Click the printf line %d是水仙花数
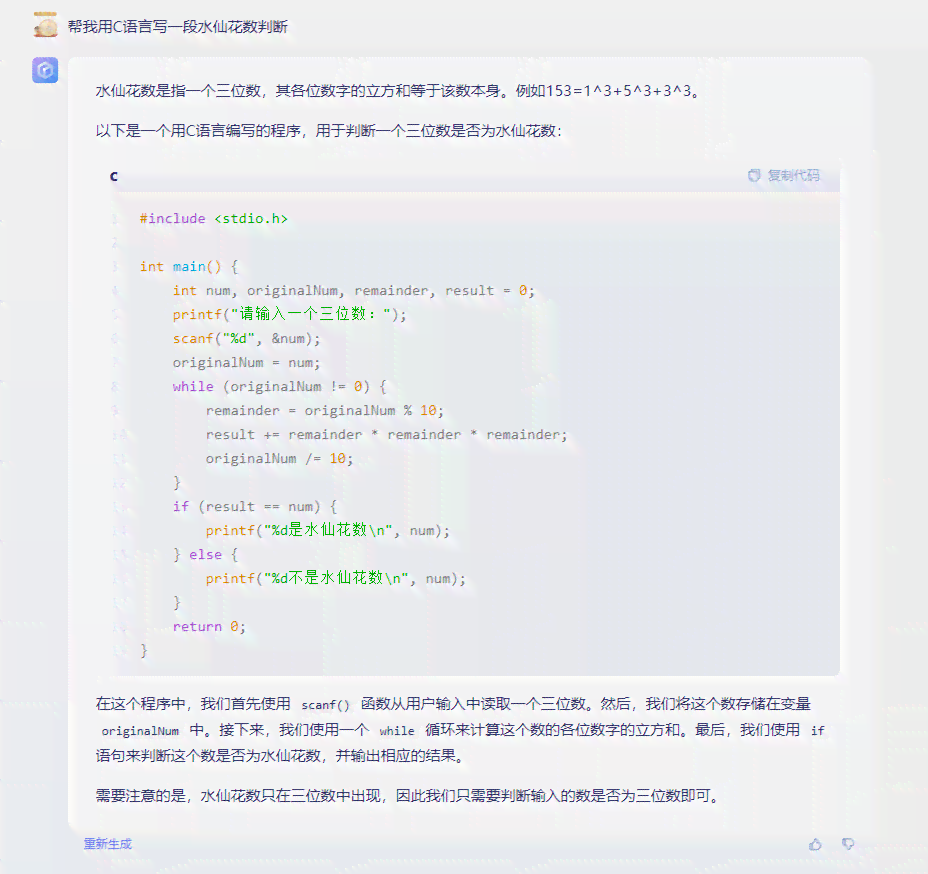This screenshot has width=928, height=874. pyautogui.click(x=328, y=530)
